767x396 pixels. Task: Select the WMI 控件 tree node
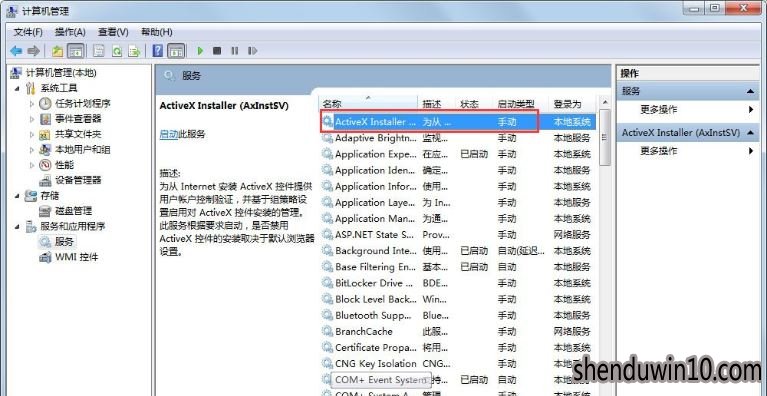pyautogui.click(x=76, y=257)
